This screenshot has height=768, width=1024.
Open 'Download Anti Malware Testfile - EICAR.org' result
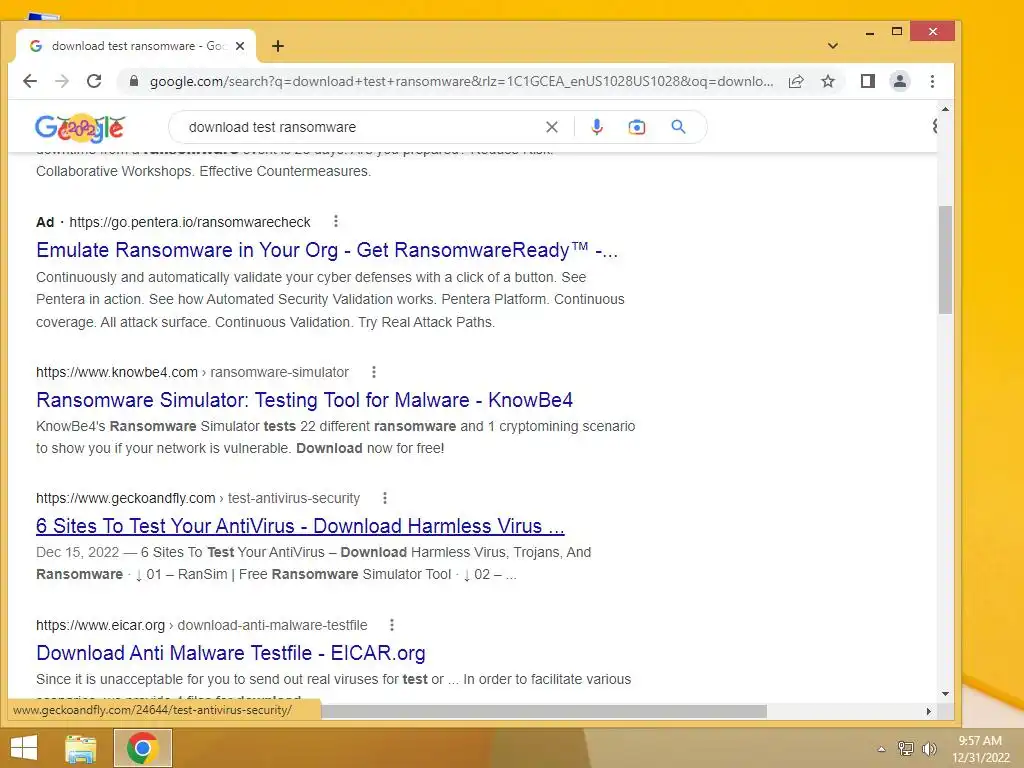231,652
